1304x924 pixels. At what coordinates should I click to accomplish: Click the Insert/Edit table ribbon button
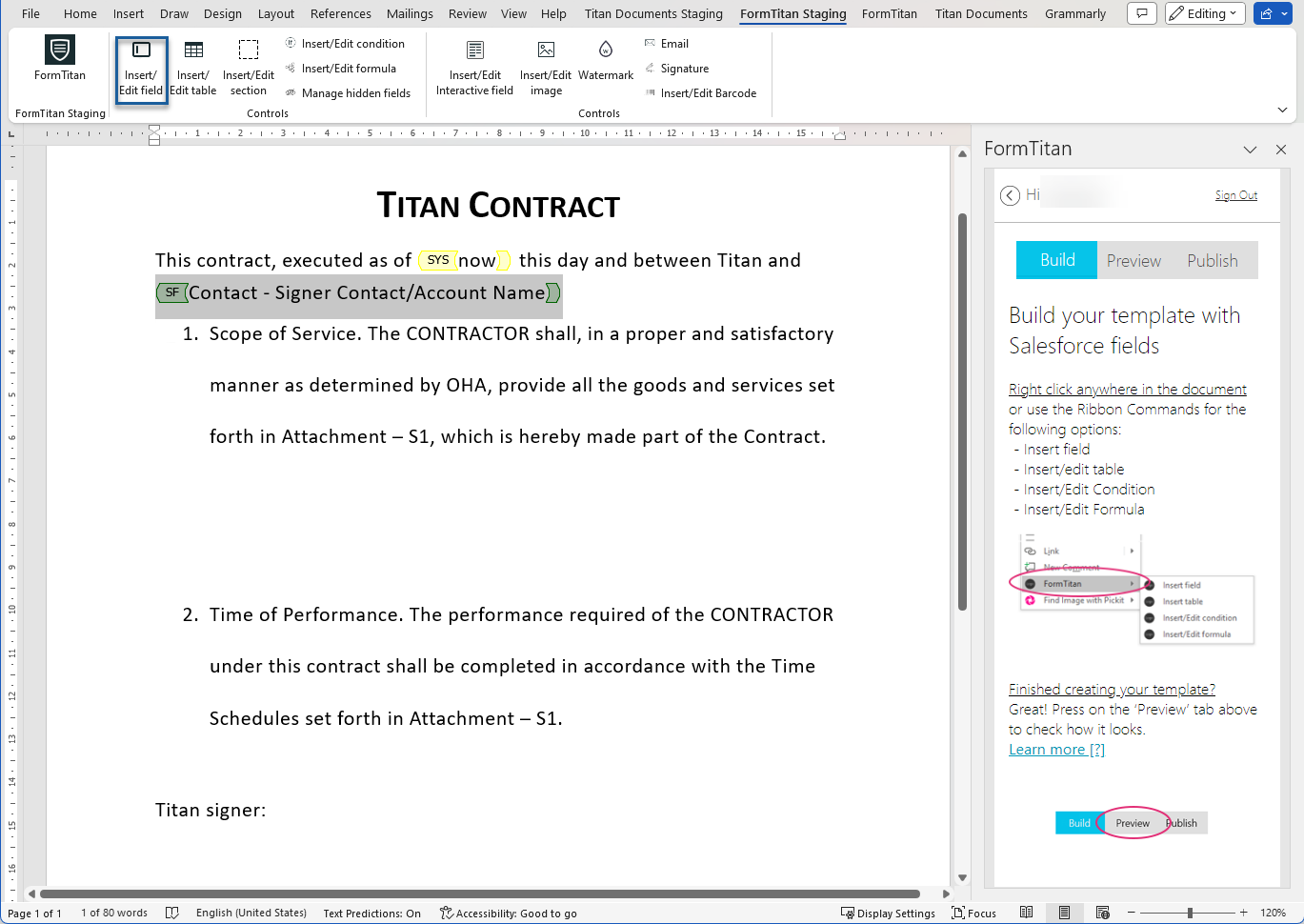tap(193, 70)
